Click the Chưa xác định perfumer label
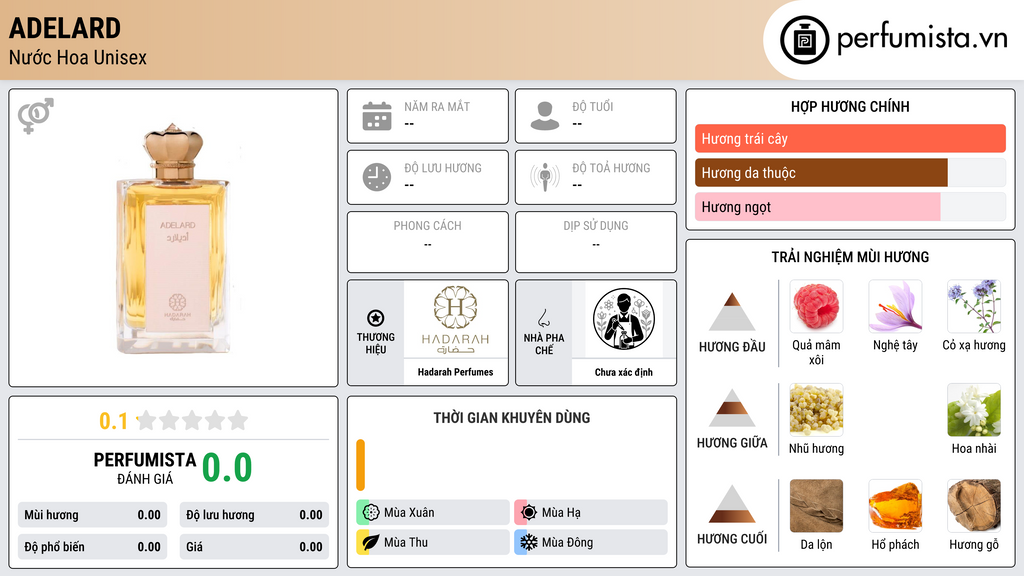This screenshot has width=1024, height=576. pos(624,372)
